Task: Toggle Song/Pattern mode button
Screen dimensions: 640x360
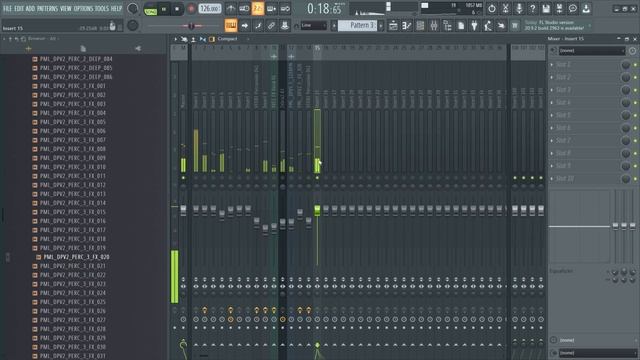Action: (151, 9)
